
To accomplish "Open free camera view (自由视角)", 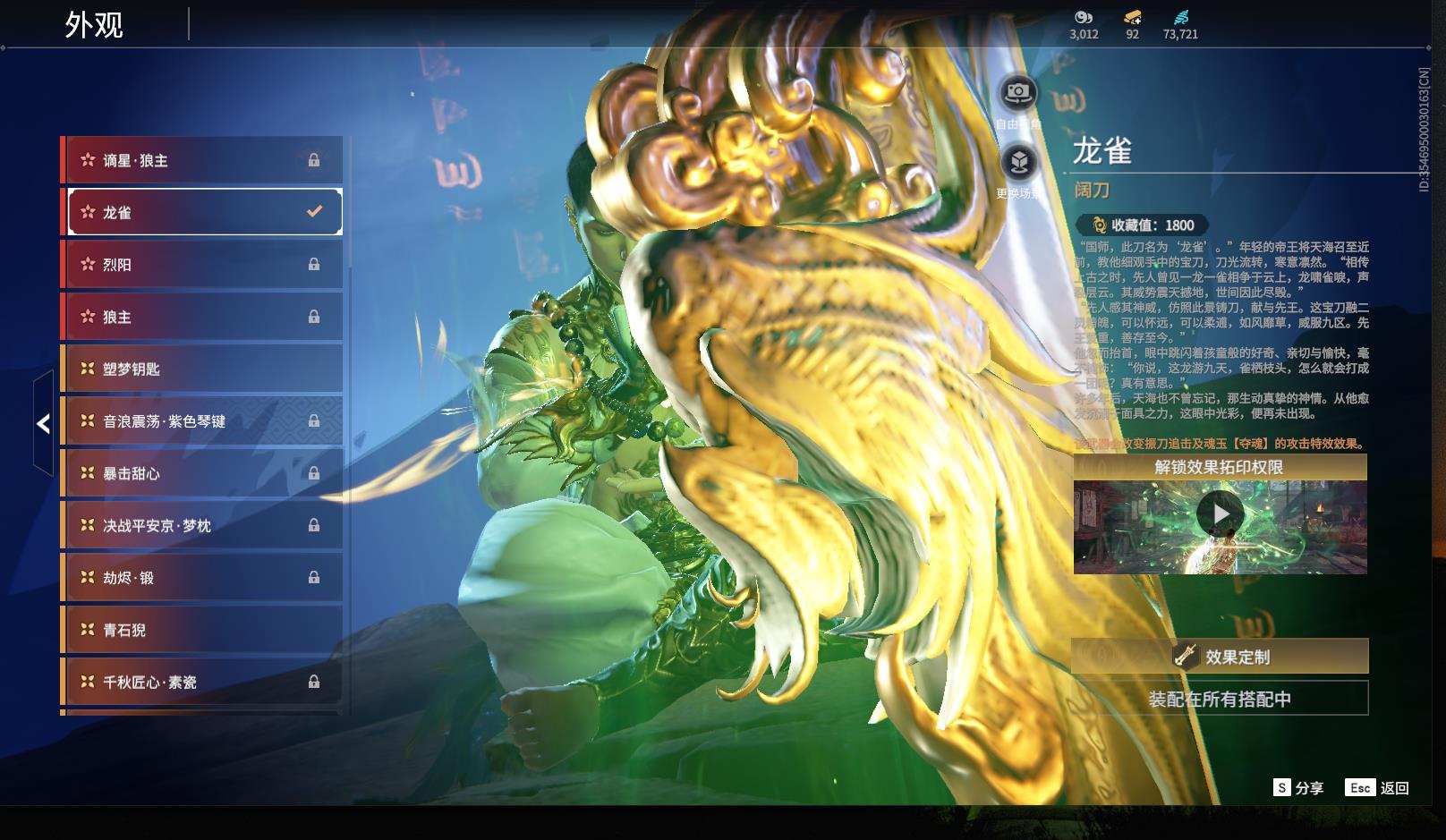I will point(1018,91).
